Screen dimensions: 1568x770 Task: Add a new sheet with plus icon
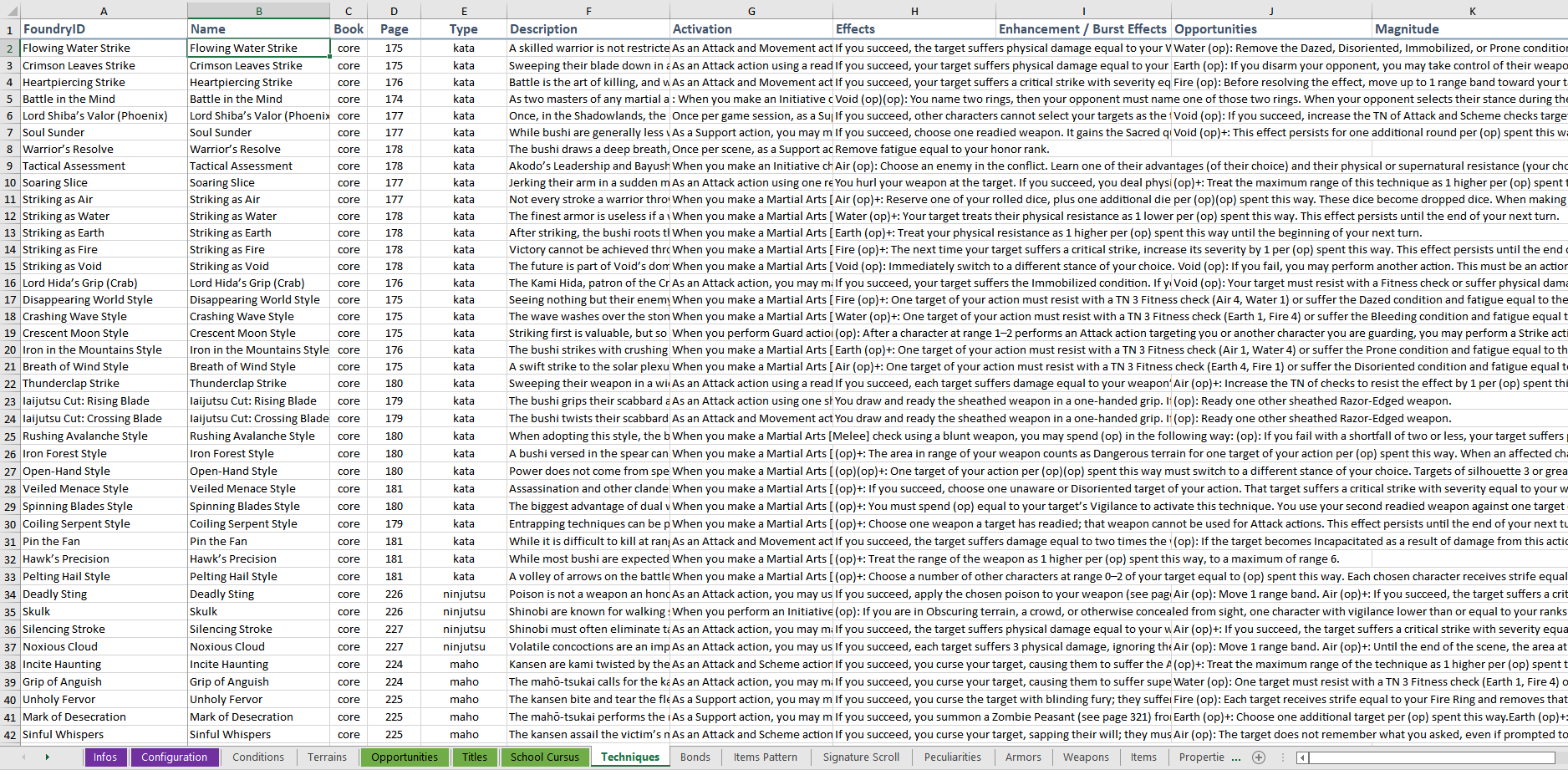tap(1259, 757)
